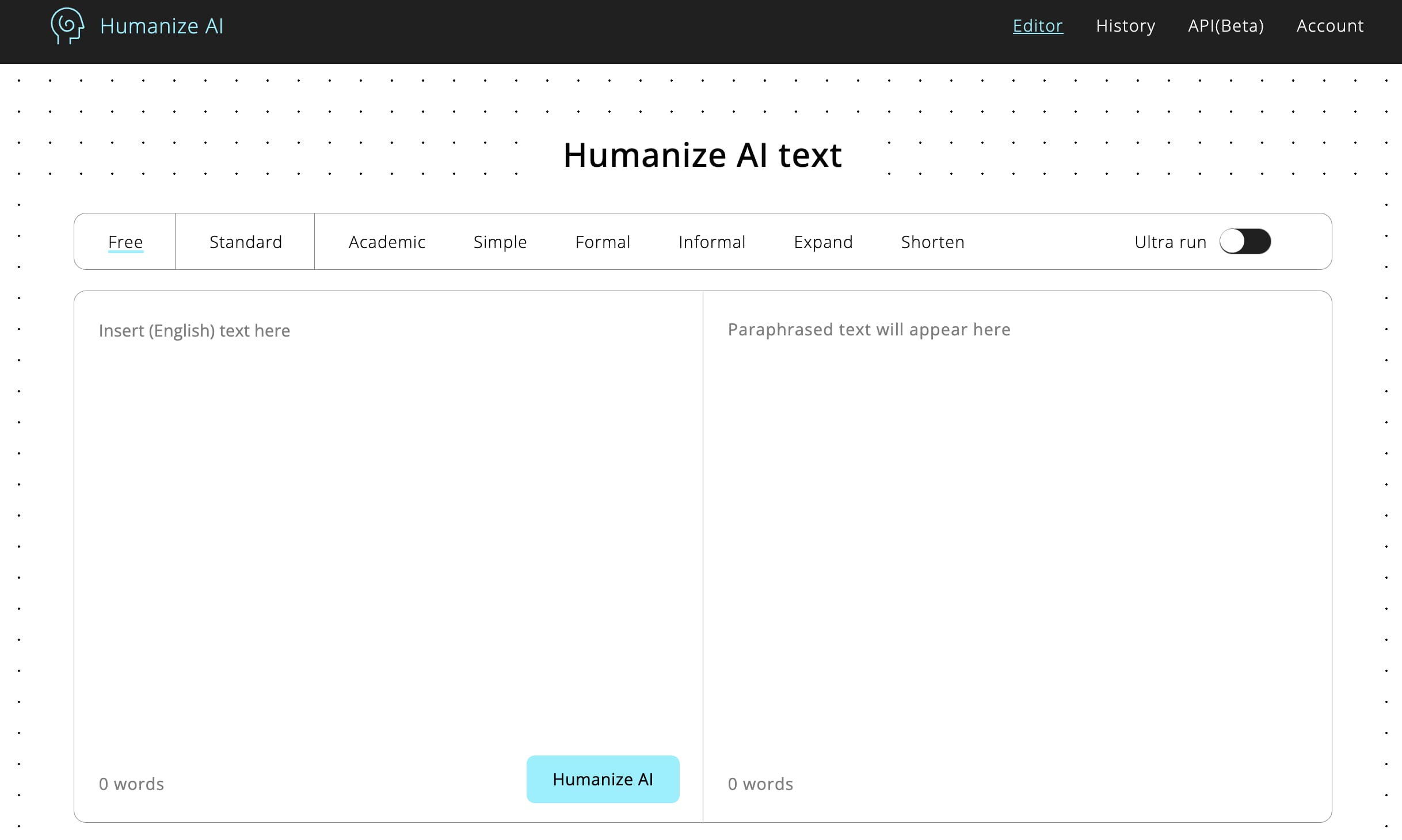Viewport: 1402px width, 840px height.
Task: Click the Humanize AI head logo icon
Action: pos(67,26)
